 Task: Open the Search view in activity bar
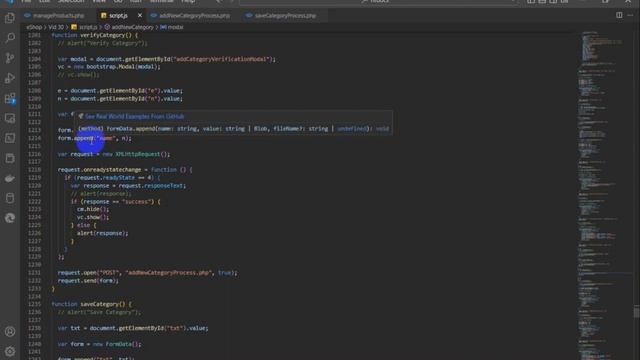tap(10, 38)
